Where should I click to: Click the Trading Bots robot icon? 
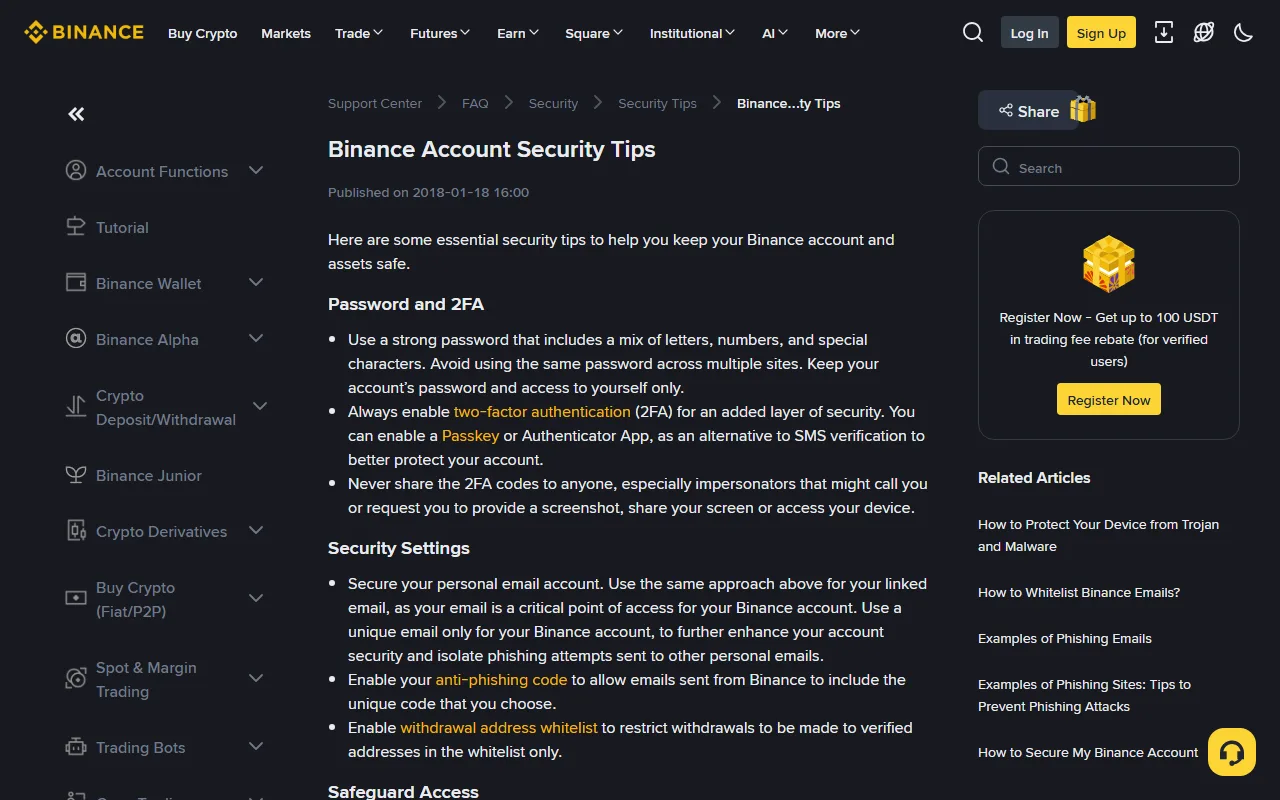(76, 747)
